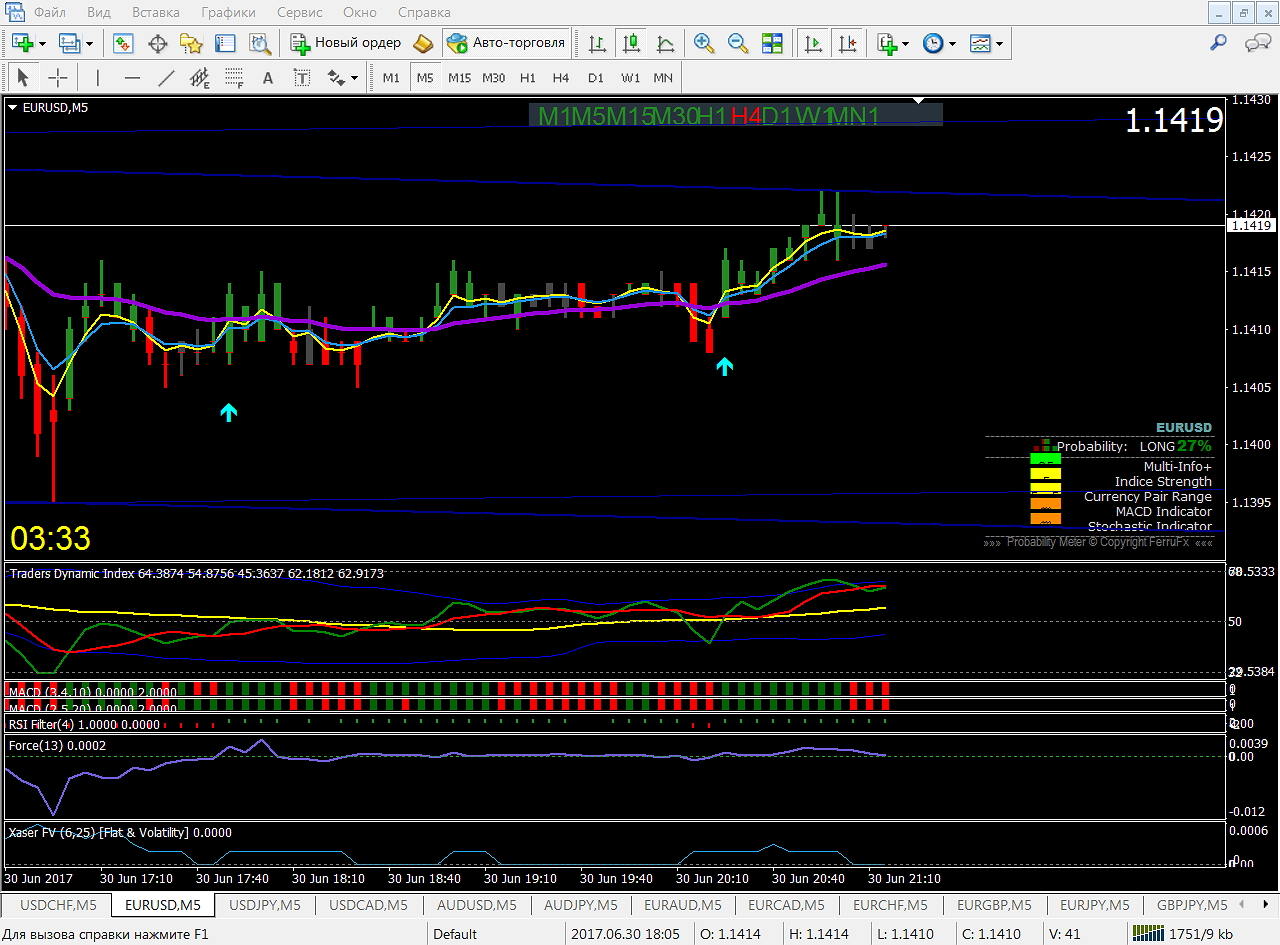The height and width of the screenshot is (945, 1280).
Task: Expand the arrow objects dropdown
Action: [354, 77]
